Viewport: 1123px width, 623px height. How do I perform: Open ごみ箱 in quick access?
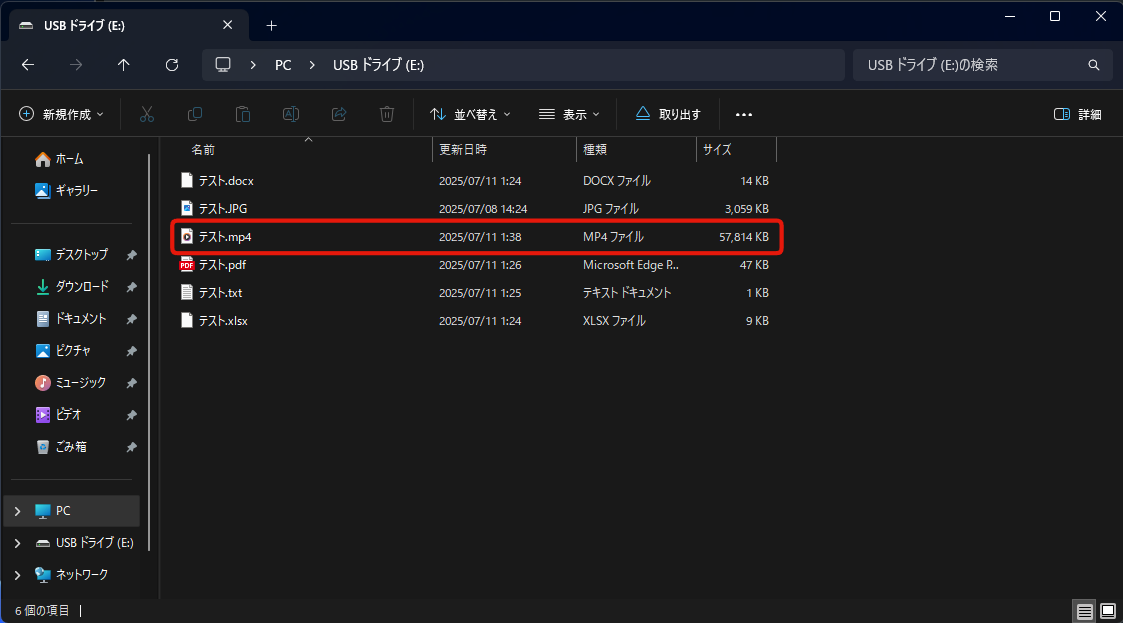61,447
